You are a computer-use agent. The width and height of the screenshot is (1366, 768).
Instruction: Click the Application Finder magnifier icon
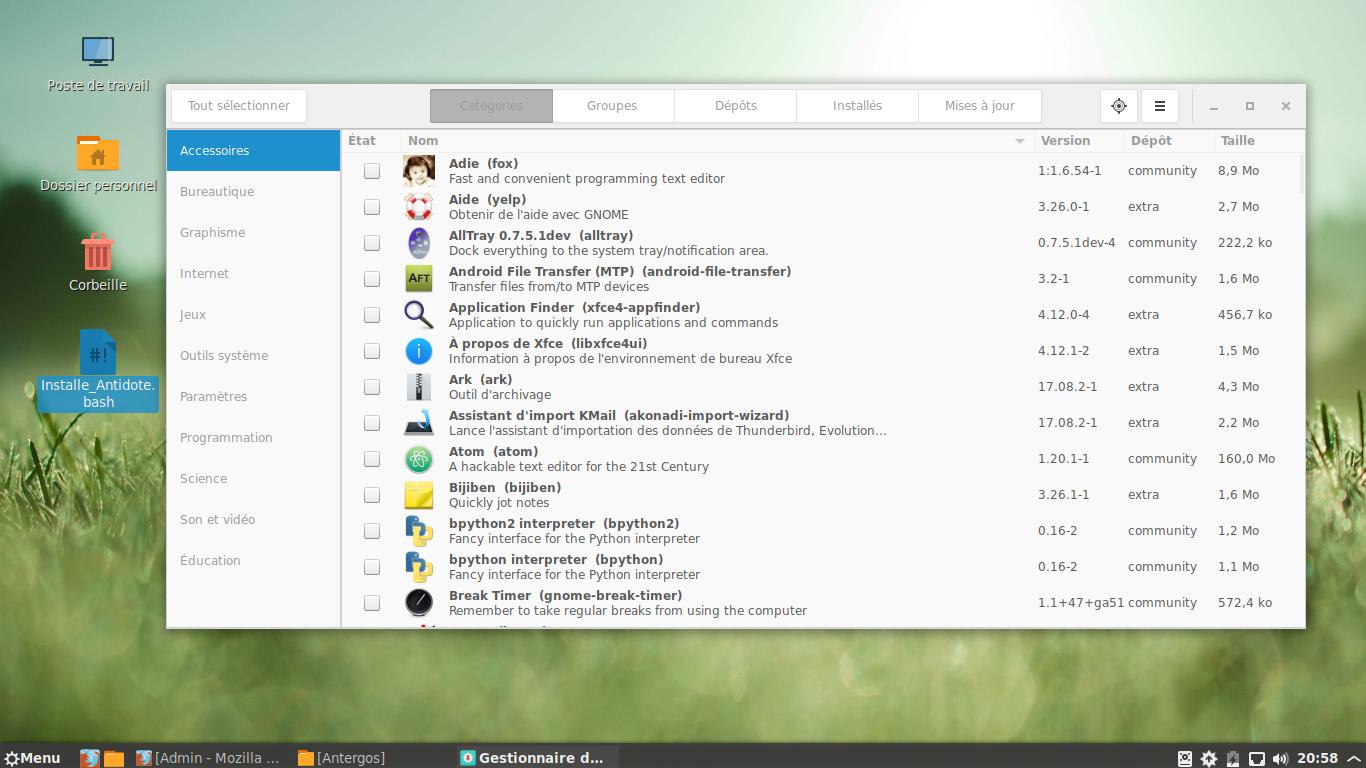(x=418, y=315)
